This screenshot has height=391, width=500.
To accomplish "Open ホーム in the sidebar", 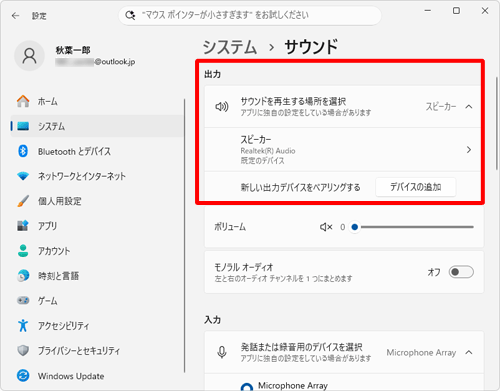I will (x=97, y=101).
